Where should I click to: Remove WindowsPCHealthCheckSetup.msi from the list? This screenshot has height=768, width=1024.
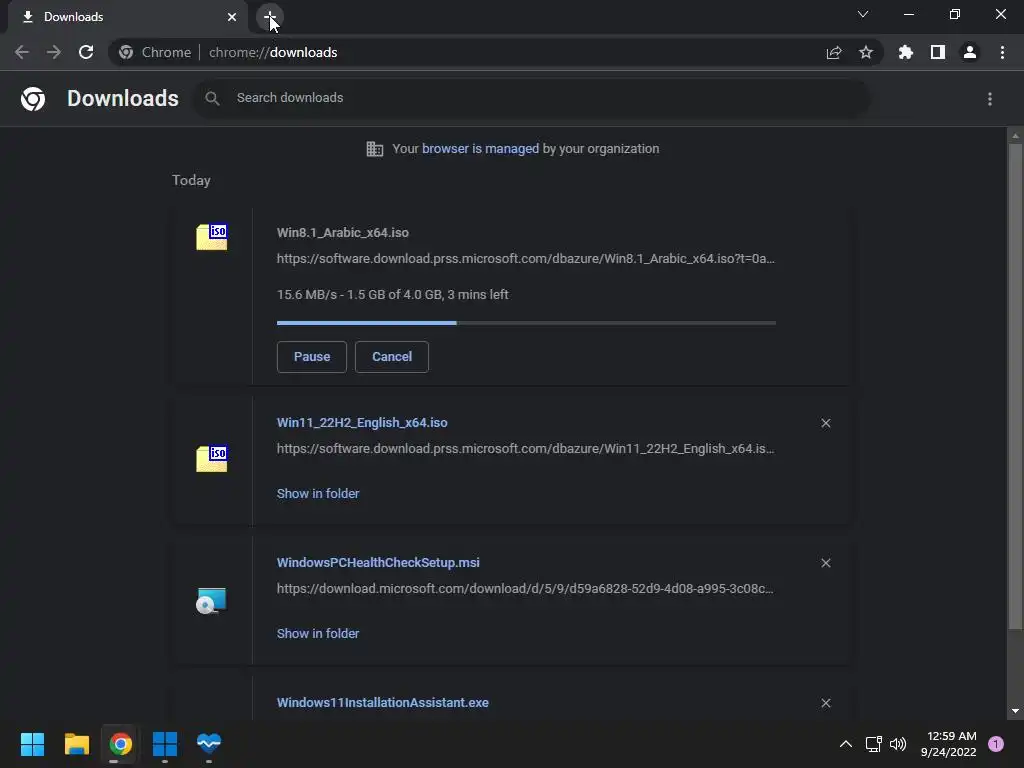pyautogui.click(x=826, y=563)
